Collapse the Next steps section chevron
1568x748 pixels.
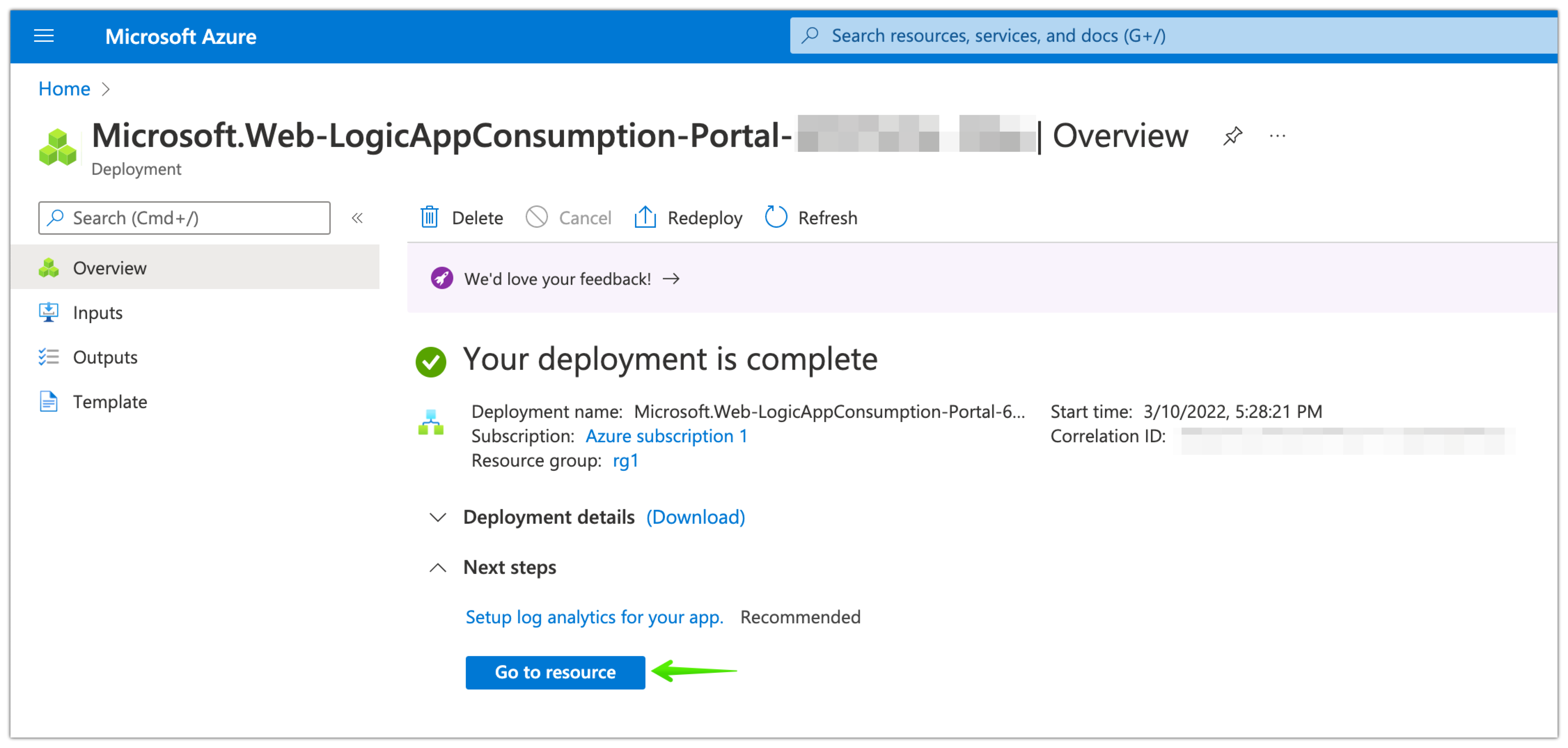pos(438,568)
